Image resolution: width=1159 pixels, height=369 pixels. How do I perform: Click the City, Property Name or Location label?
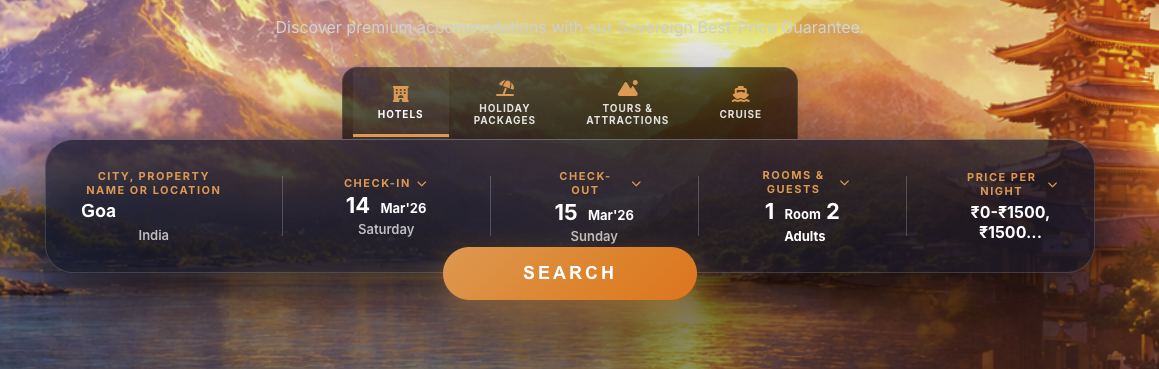pos(154,183)
